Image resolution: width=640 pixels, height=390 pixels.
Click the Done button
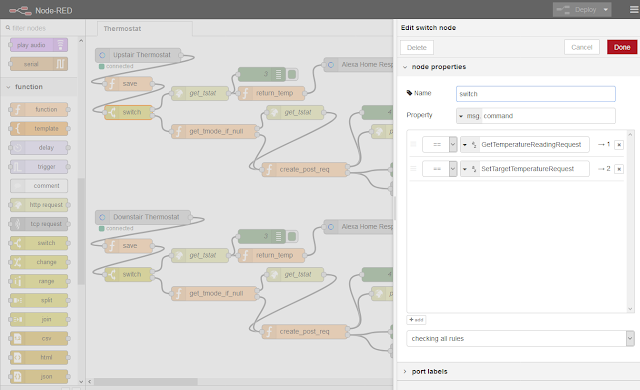[622, 47]
